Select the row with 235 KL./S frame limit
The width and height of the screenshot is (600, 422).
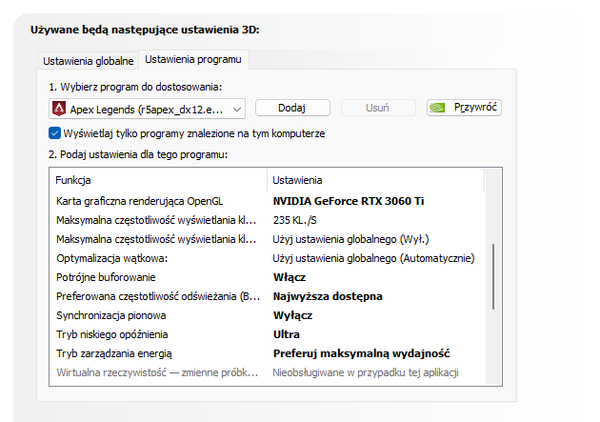coord(267,220)
